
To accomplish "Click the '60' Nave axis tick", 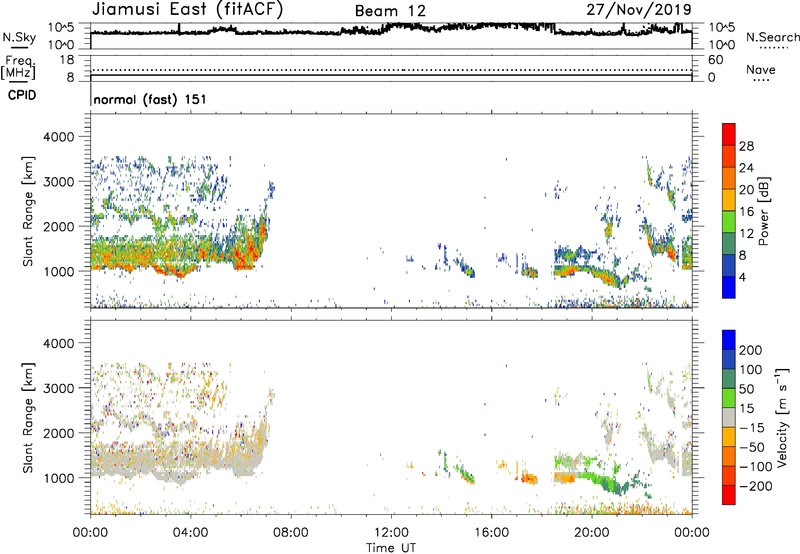I will pyautogui.click(x=715, y=60).
